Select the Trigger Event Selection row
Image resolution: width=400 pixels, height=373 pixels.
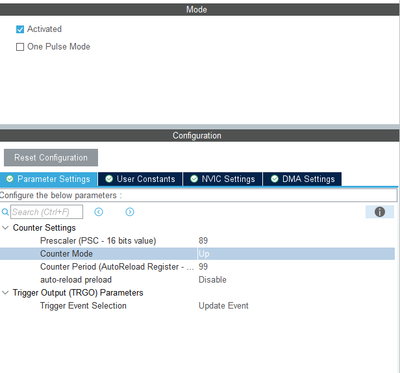(x=197, y=306)
